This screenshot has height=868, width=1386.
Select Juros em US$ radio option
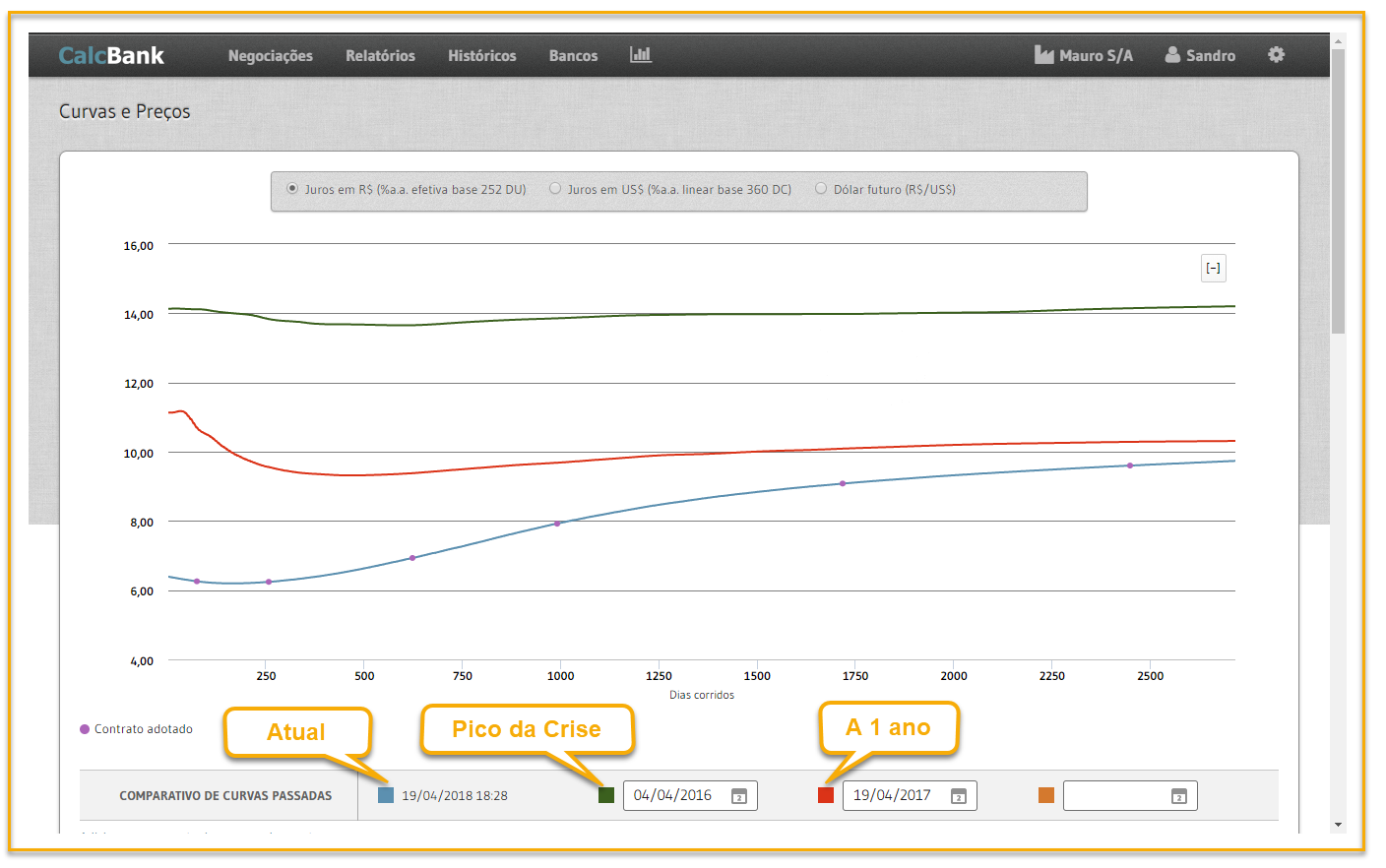point(555,189)
